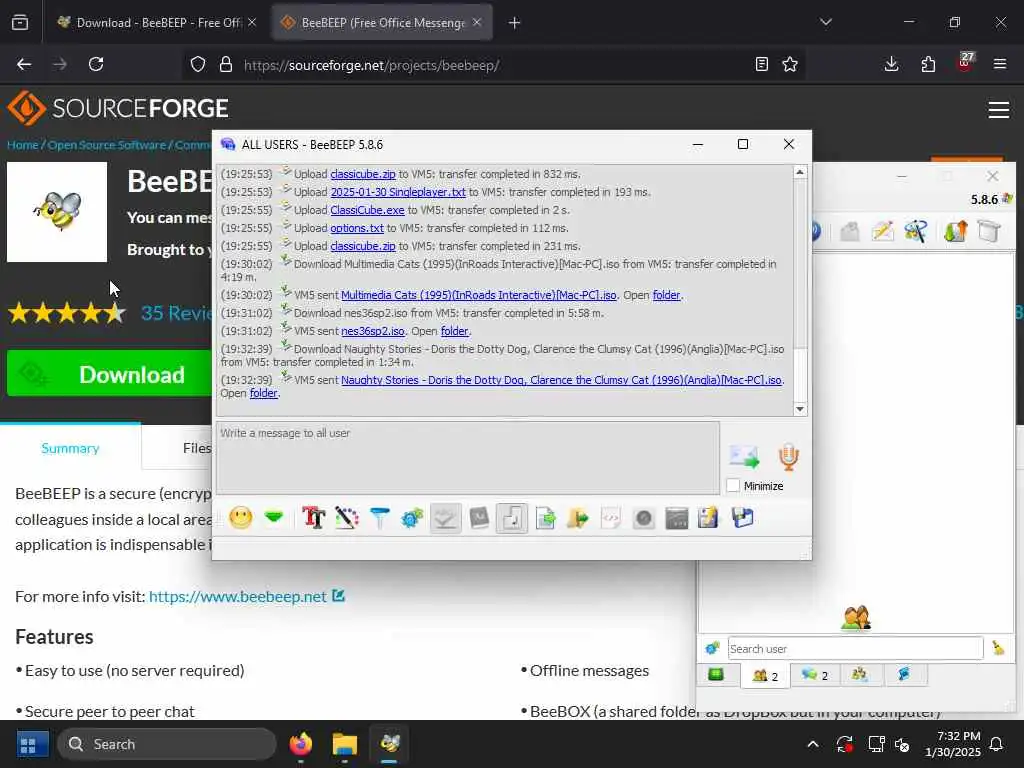This screenshot has width=1024, height=768.
Task: Click the blue floppy save chat icon
Action: (x=743, y=519)
